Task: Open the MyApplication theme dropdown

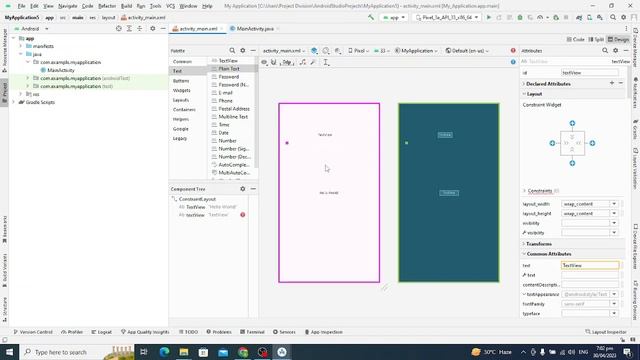Action: click(x=416, y=51)
